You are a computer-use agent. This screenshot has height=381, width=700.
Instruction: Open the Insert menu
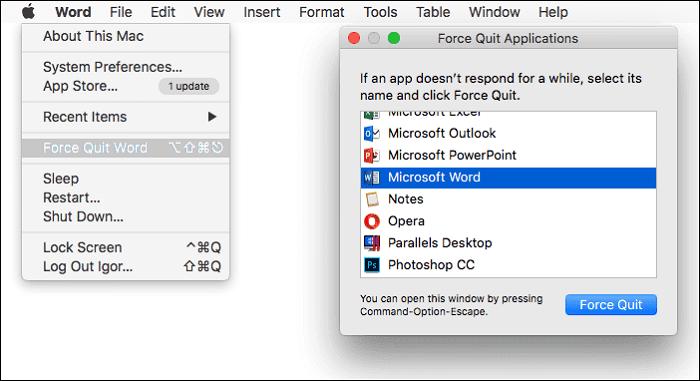pos(262,12)
